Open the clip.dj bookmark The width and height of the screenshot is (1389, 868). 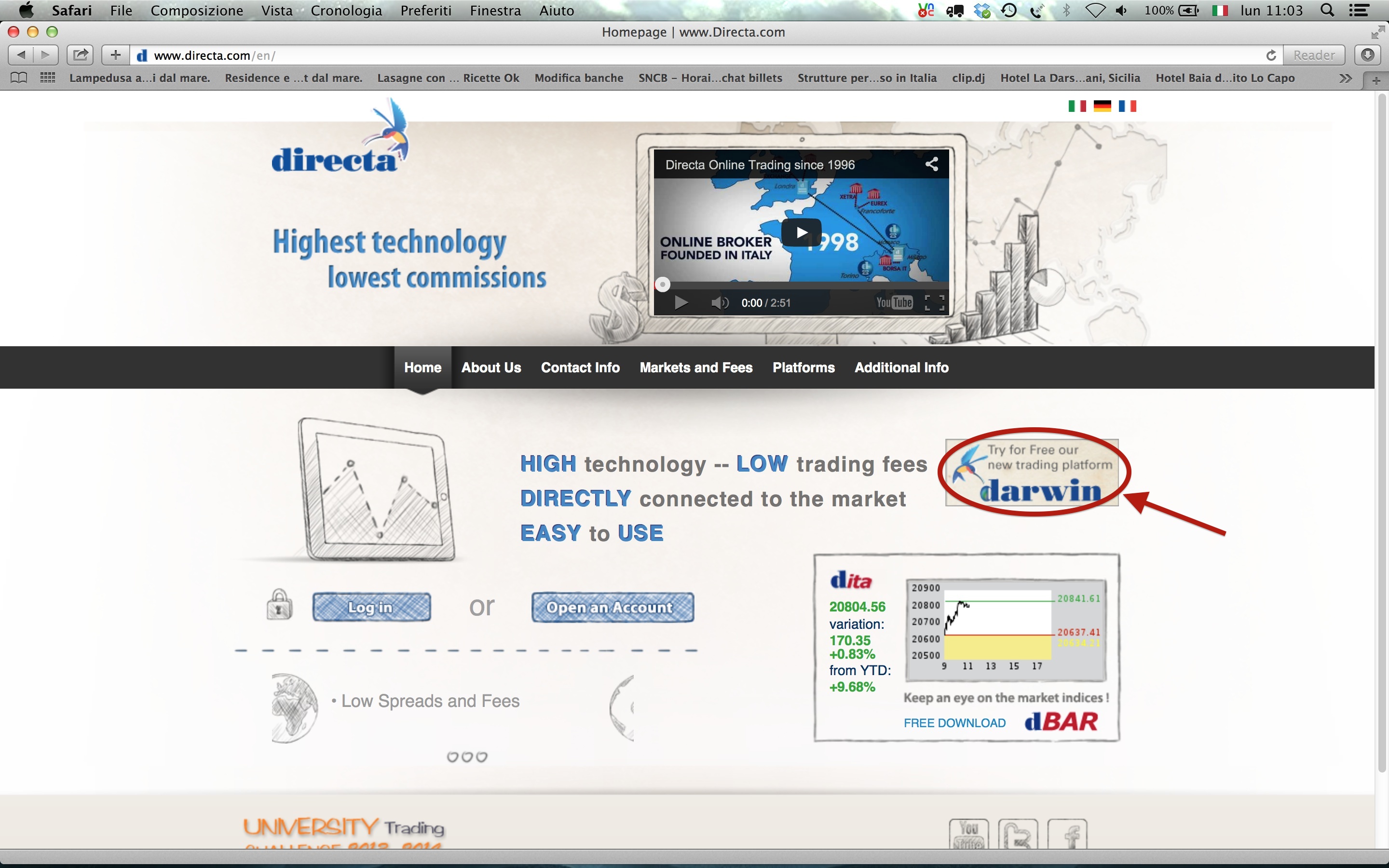[x=967, y=78]
